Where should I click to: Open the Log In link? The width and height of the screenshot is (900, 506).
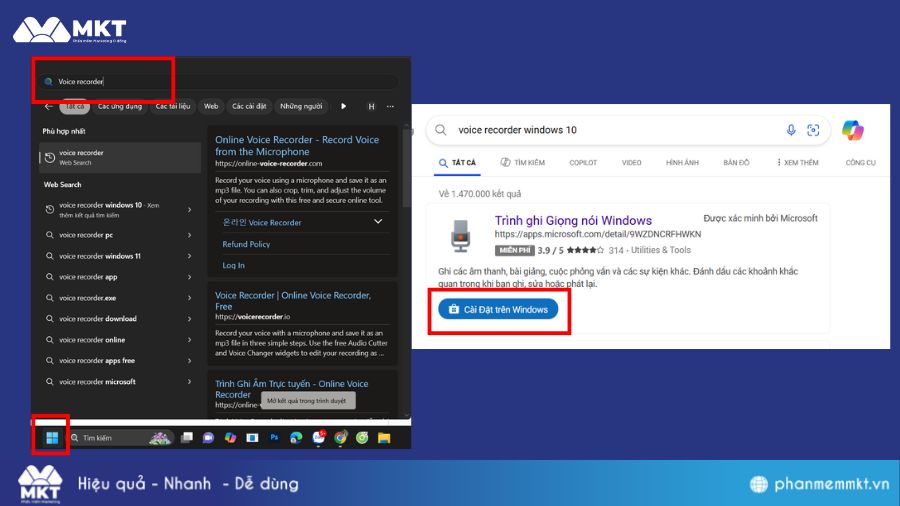(x=234, y=265)
